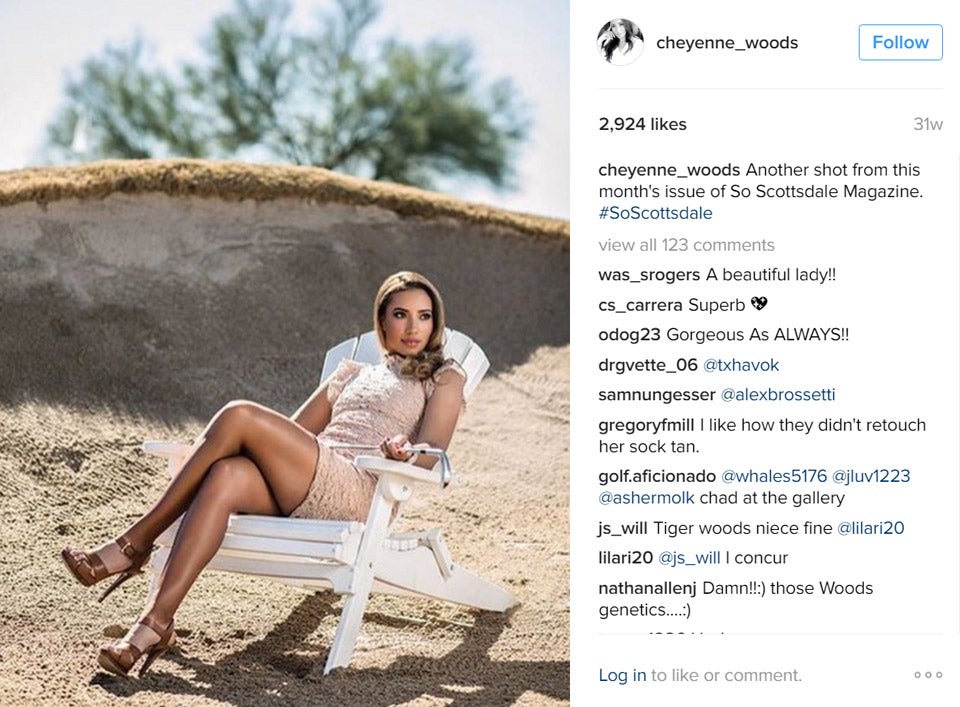
Task: Click the Follow button
Action: [900, 42]
